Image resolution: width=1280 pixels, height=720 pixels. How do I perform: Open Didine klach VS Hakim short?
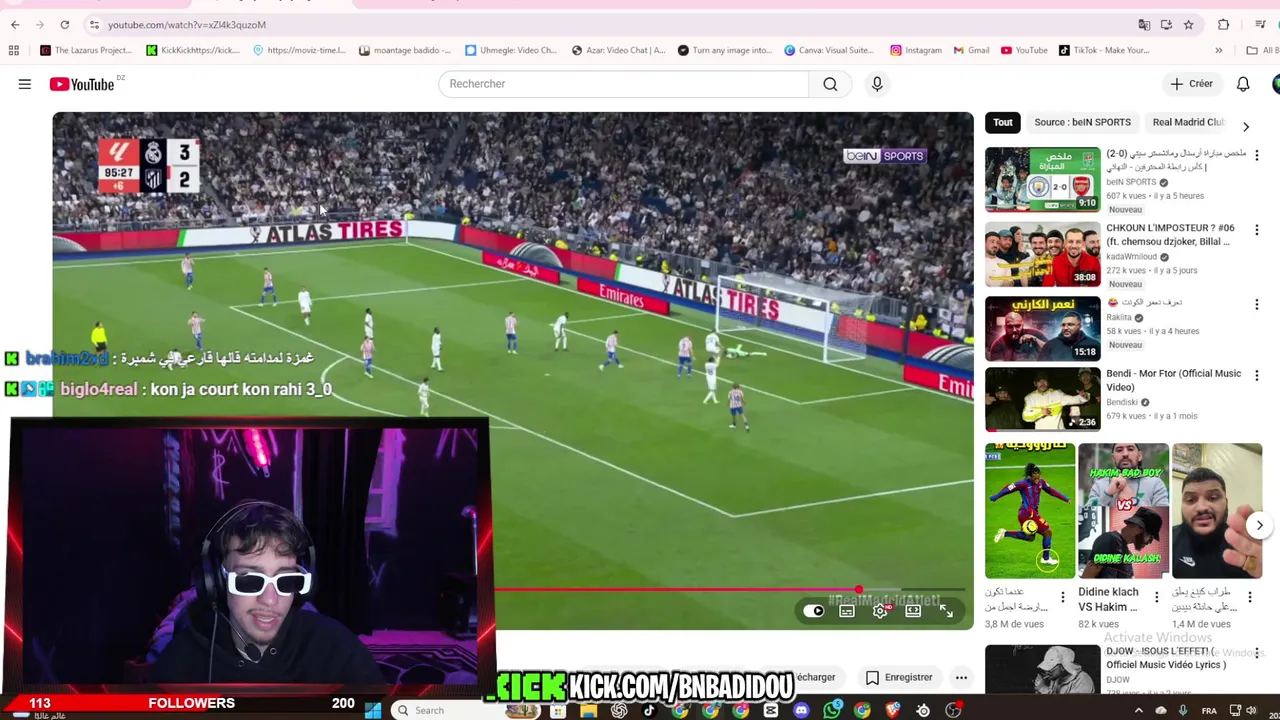tap(1123, 511)
